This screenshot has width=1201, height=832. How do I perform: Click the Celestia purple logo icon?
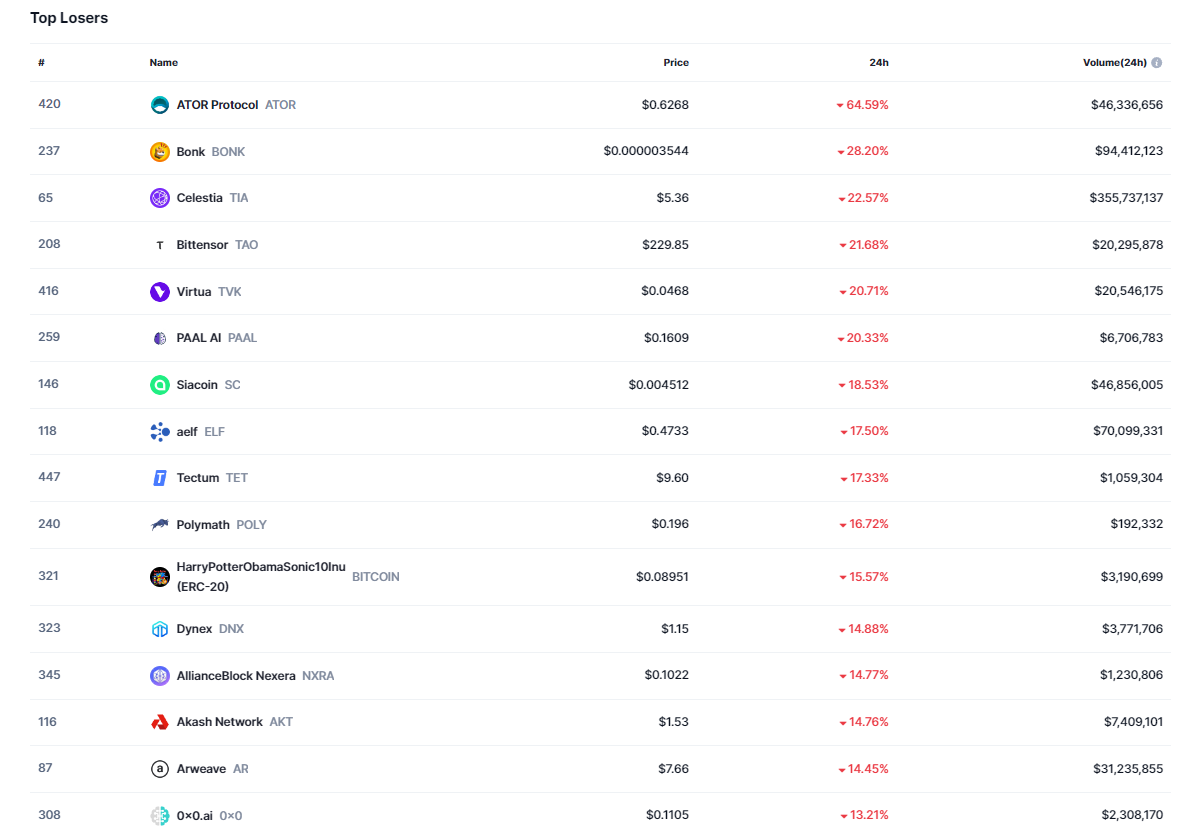coord(159,198)
